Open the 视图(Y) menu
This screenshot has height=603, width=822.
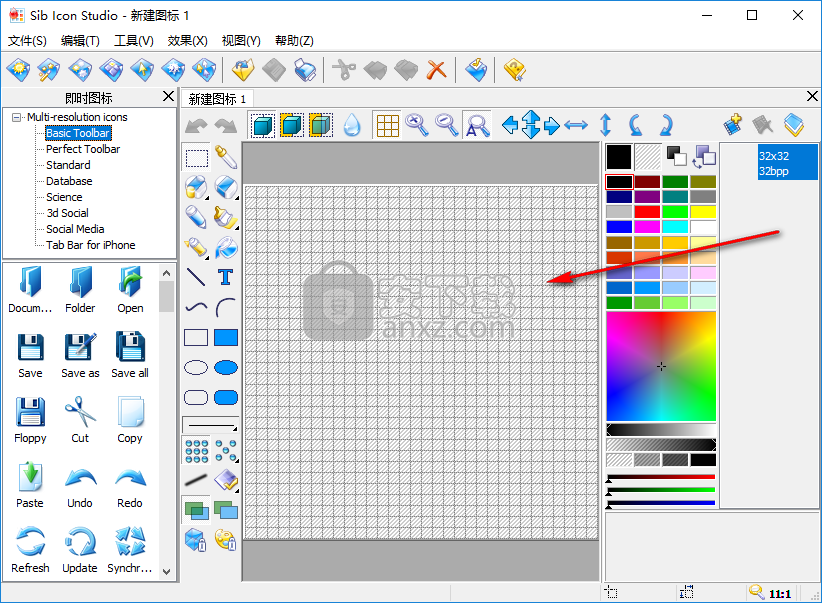(x=241, y=41)
